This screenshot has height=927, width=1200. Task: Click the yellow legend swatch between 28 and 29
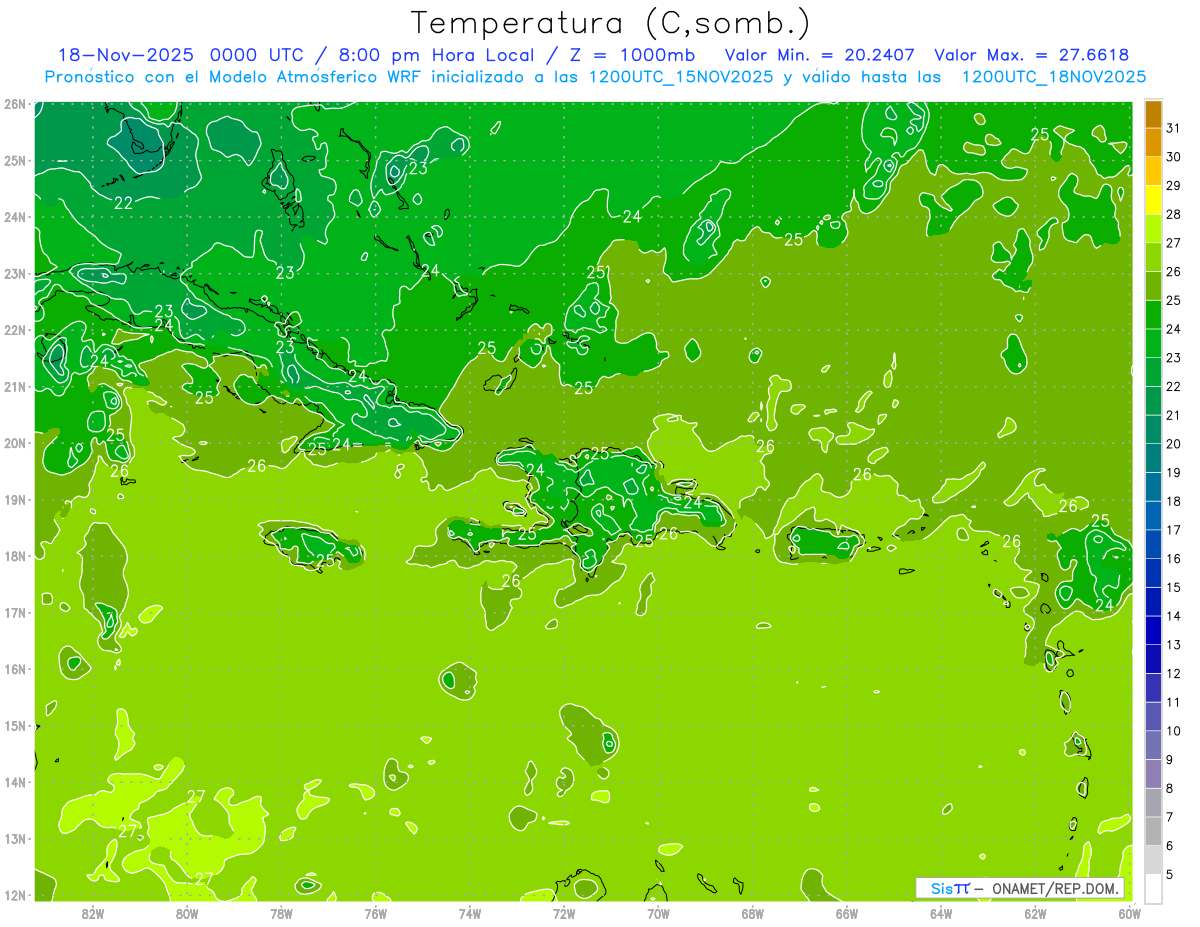1153,200
